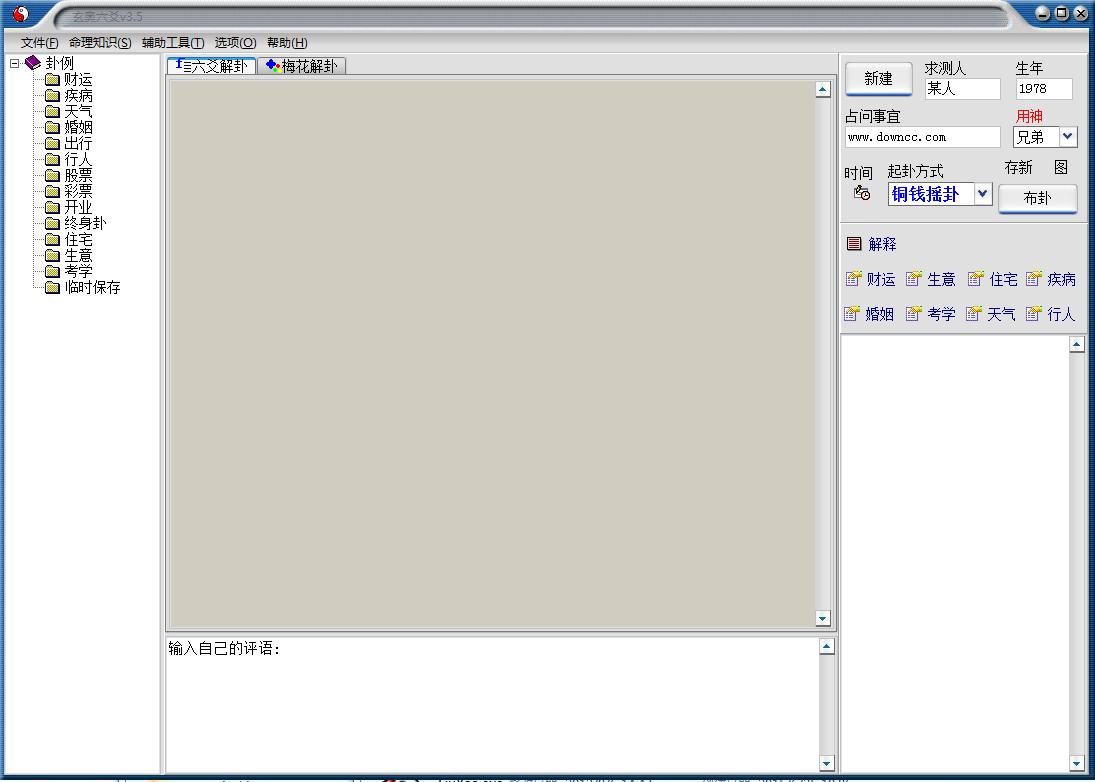This screenshot has height=782, width=1095.
Task: Open the 文件(F) menu
Action: click(40, 43)
